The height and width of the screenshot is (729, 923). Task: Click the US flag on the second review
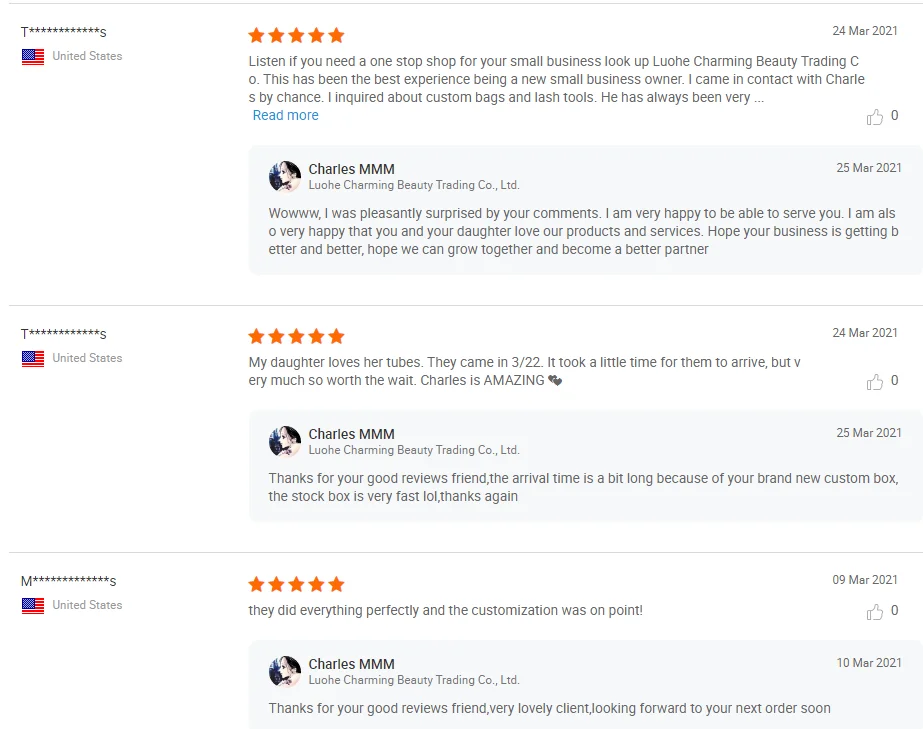pos(33,358)
